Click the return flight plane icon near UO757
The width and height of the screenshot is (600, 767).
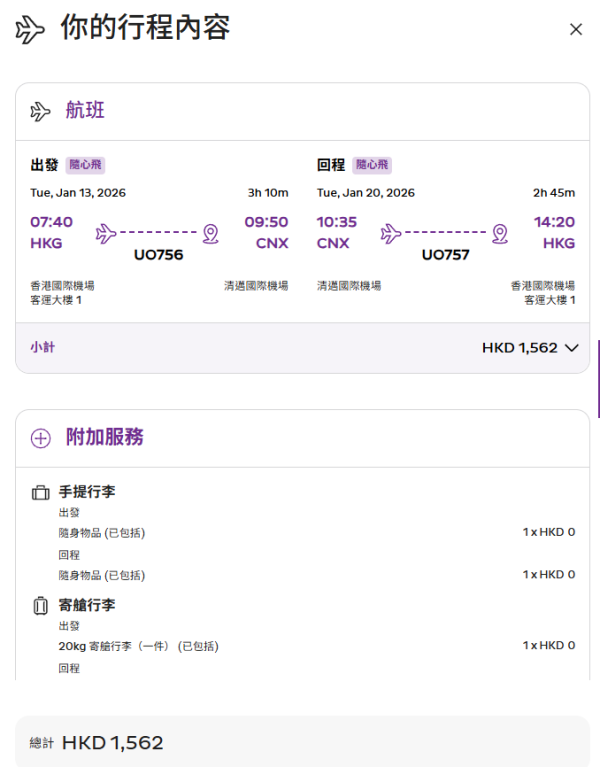click(391, 233)
